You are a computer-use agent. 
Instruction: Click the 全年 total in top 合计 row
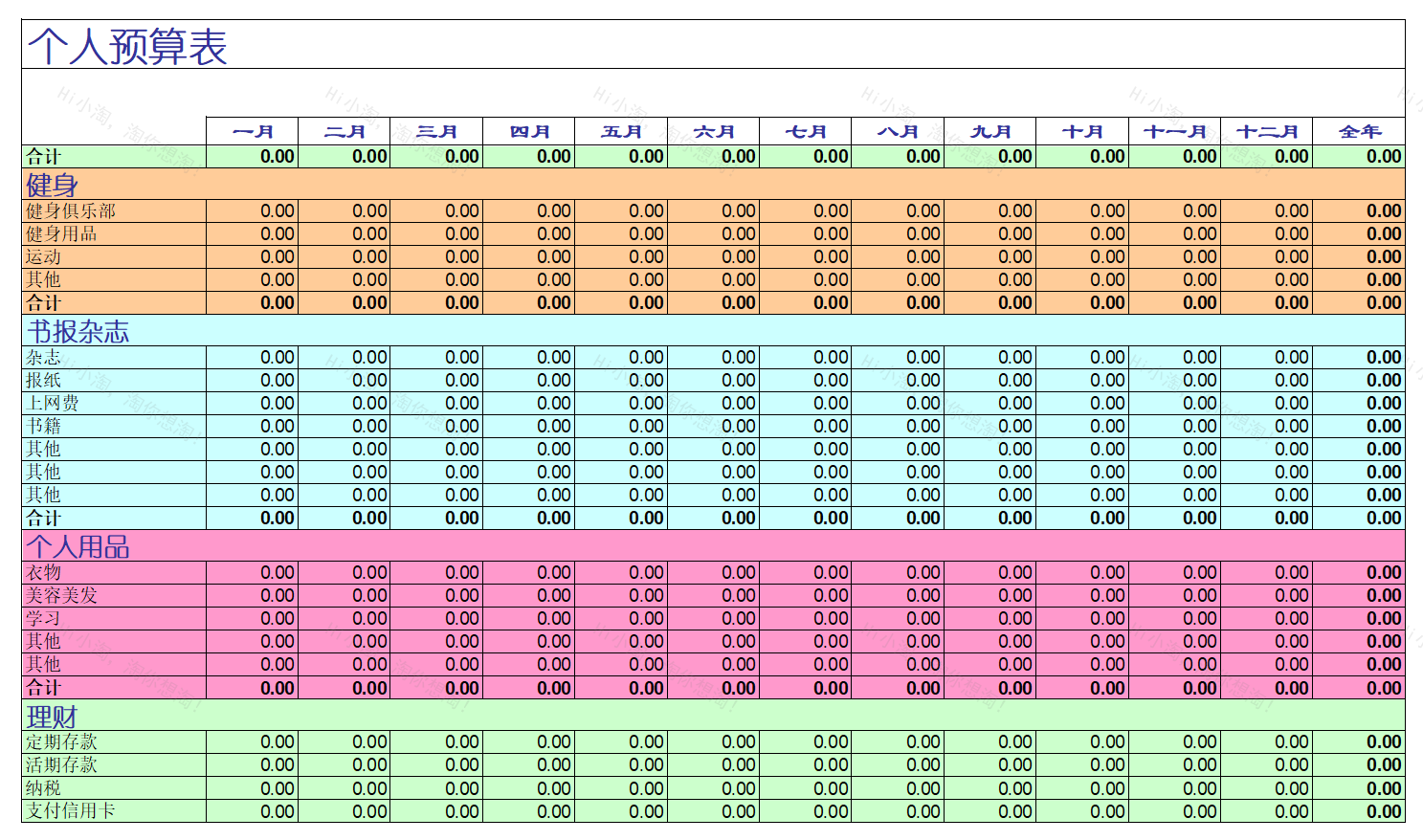point(1359,156)
